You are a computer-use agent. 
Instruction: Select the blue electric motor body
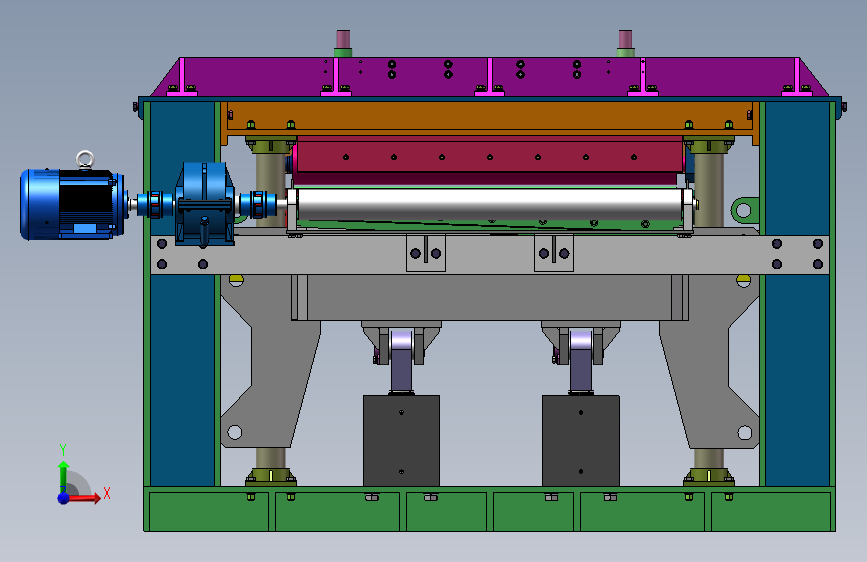click(71, 204)
